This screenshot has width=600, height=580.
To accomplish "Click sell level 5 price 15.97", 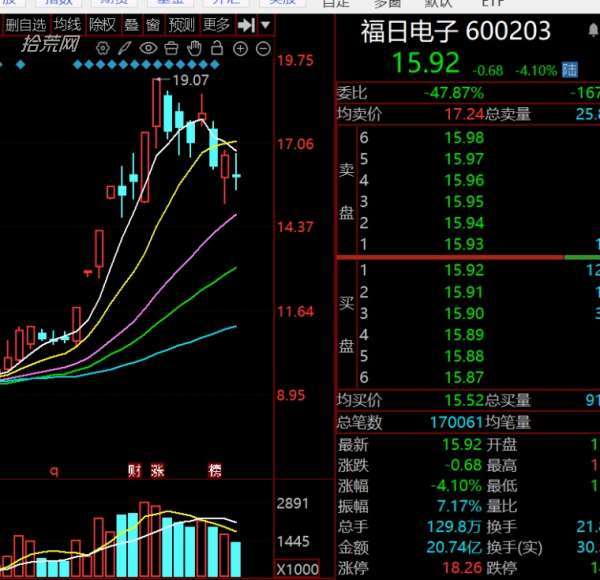I will tap(464, 159).
